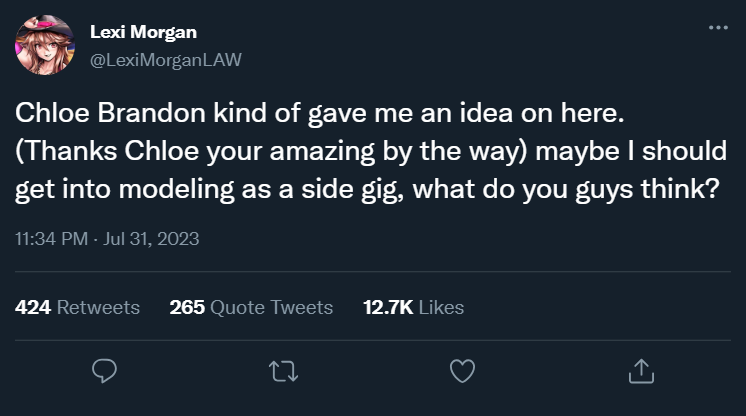The width and height of the screenshot is (746, 416).
Task: View the 265 Quote Tweets list
Action: 251,307
